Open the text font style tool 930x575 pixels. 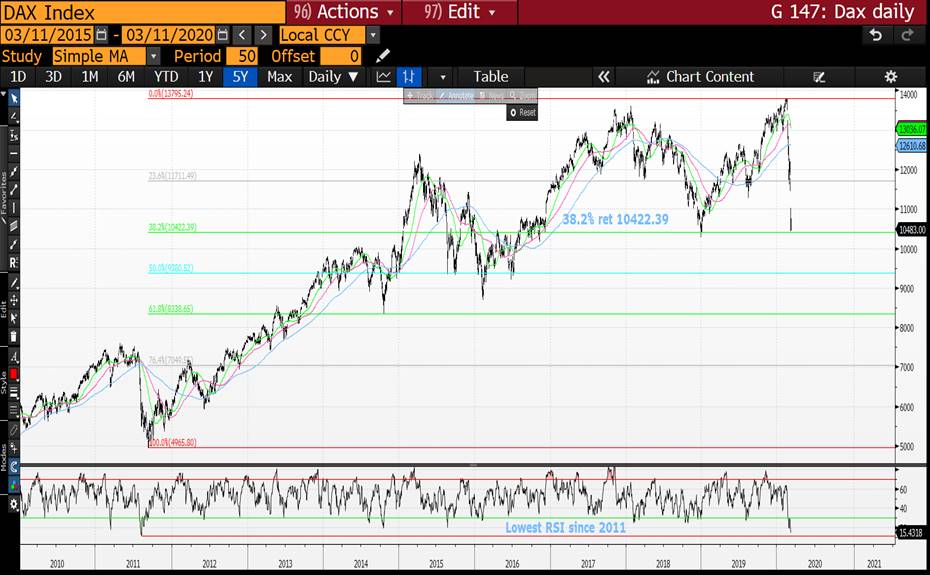point(14,357)
